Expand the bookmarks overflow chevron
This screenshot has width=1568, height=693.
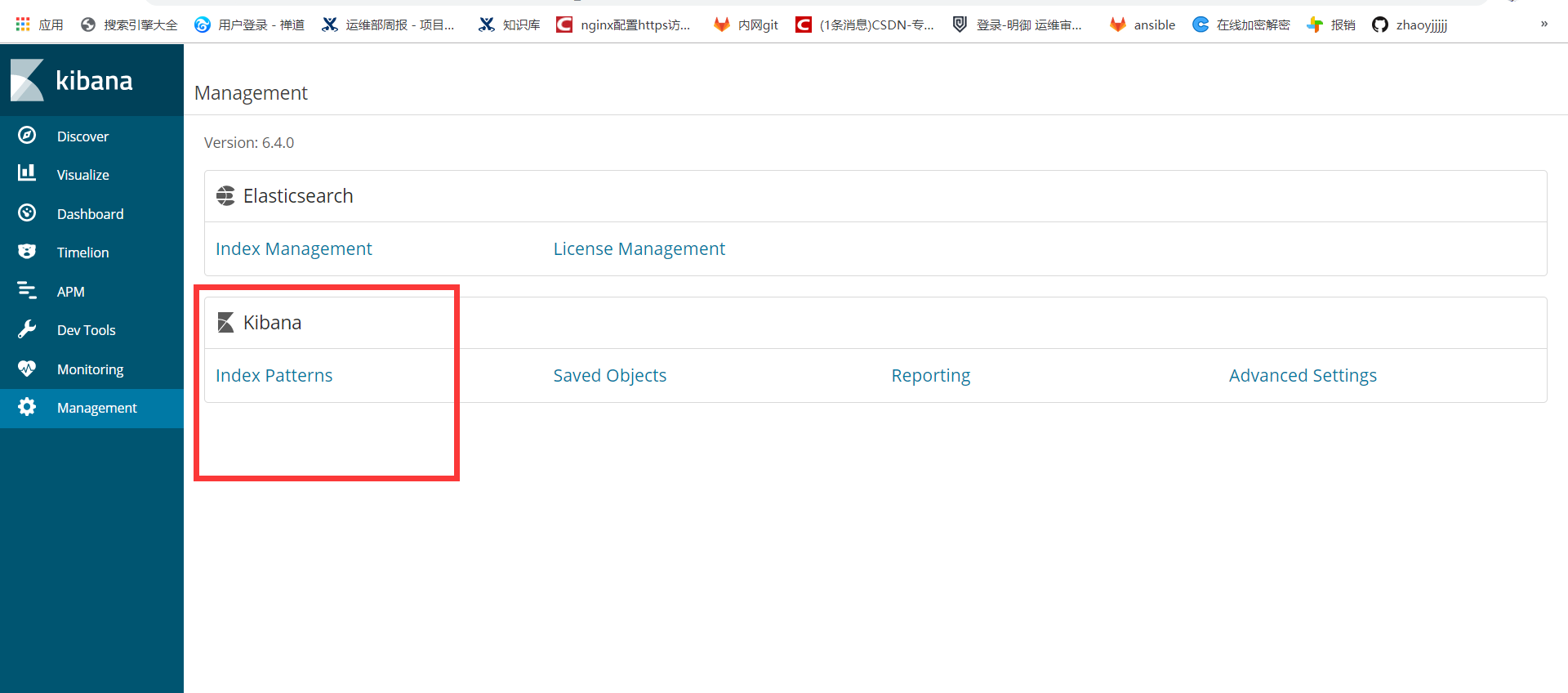pos(1544,24)
